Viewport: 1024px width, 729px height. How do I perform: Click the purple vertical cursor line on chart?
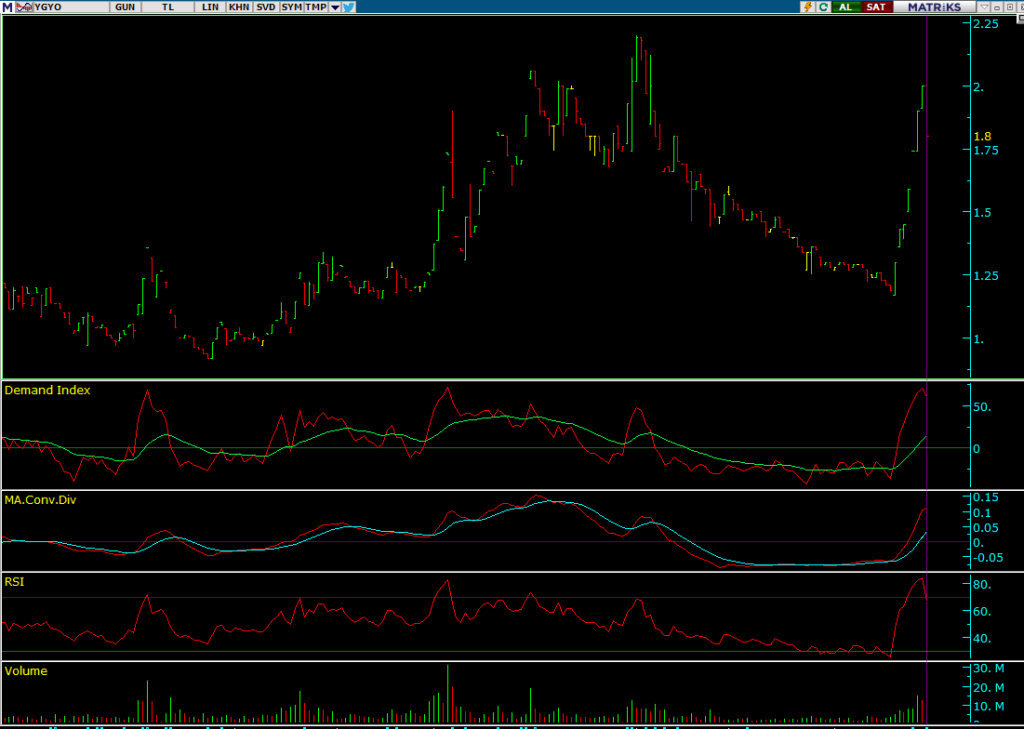point(928,200)
